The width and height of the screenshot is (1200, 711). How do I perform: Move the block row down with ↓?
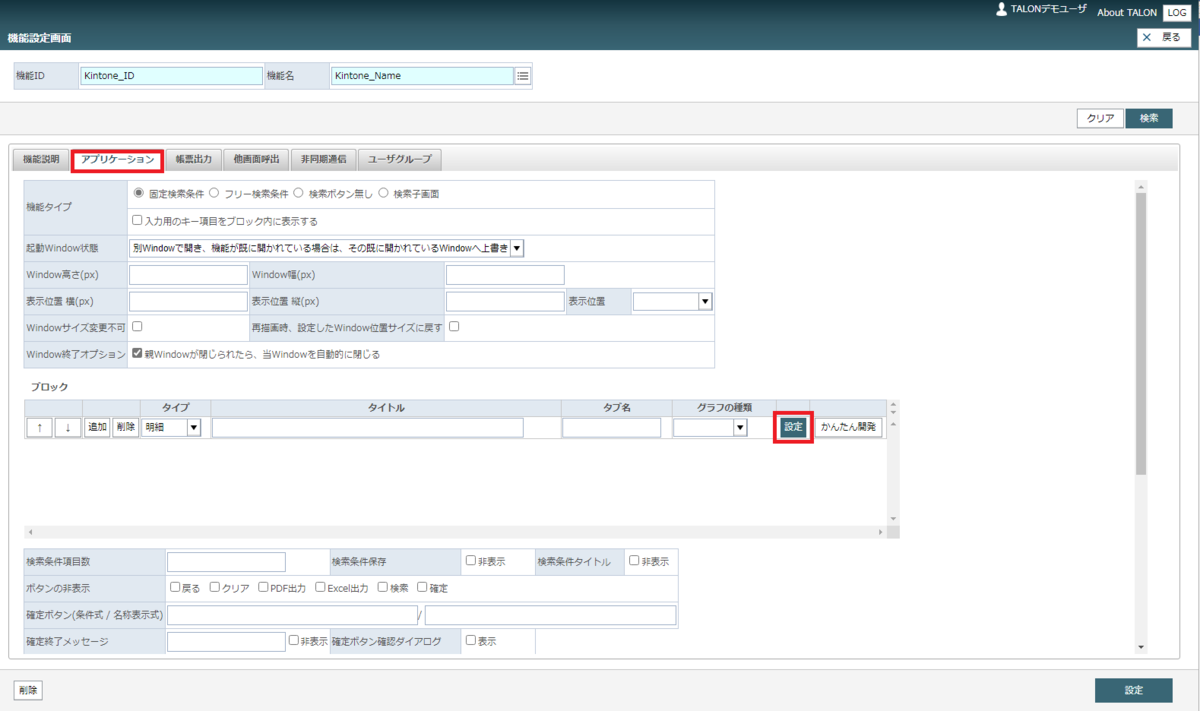[68, 427]
